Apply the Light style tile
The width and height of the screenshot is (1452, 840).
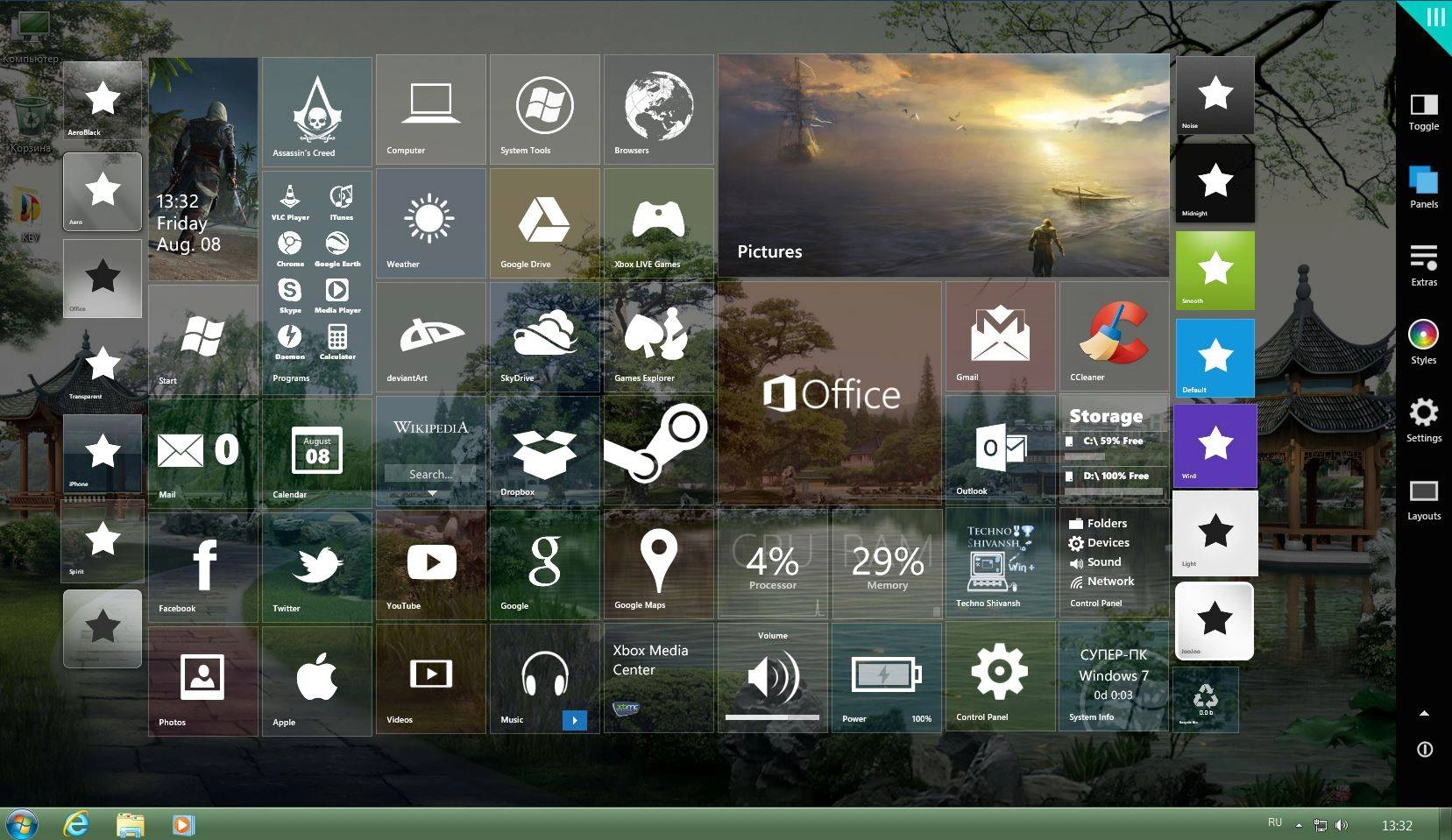[1215, 533]
